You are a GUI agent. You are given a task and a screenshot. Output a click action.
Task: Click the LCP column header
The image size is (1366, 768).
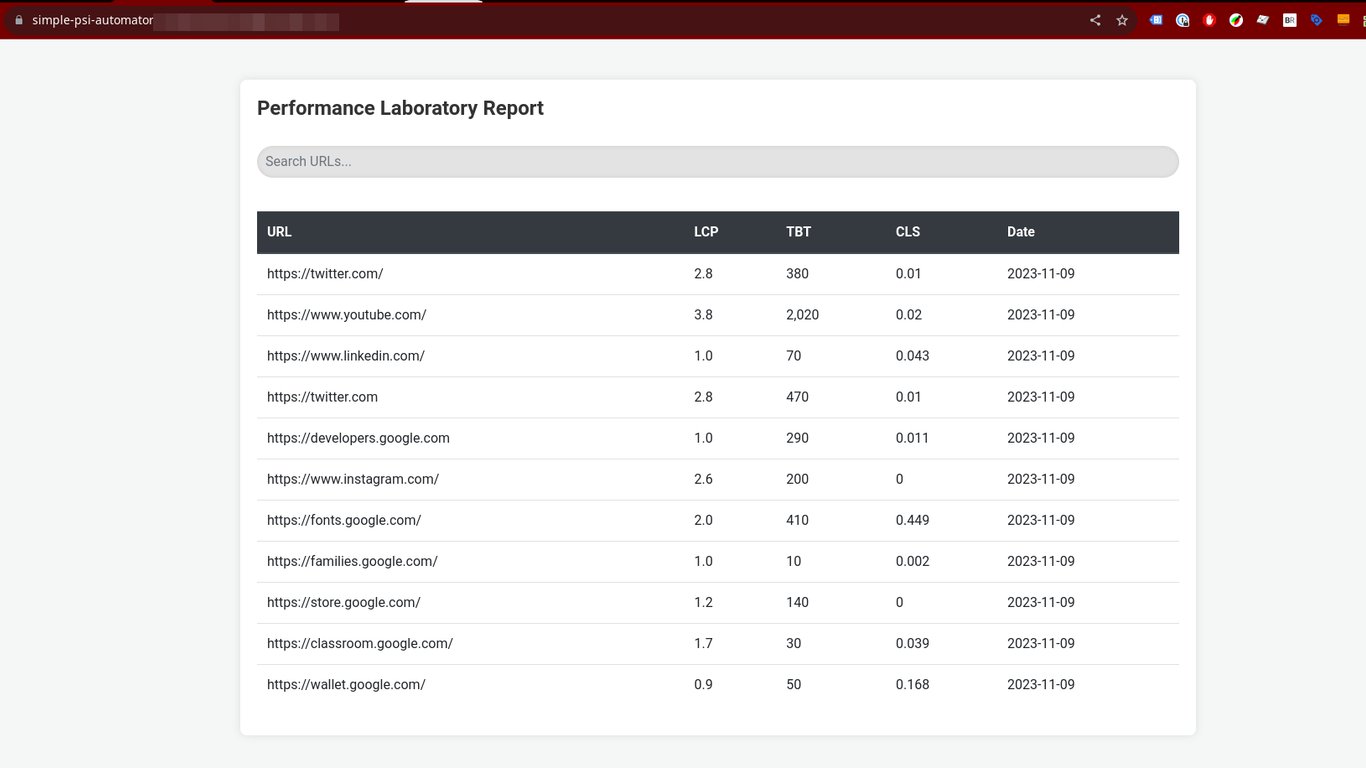point(705,231)
